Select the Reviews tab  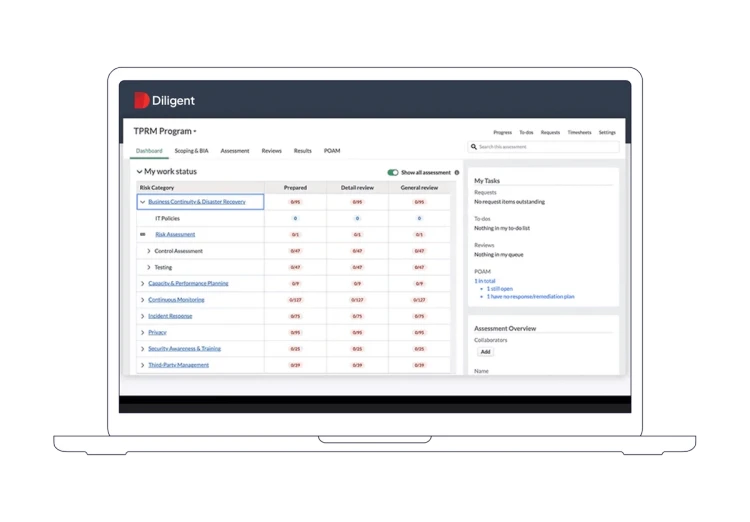coord(272,151)
